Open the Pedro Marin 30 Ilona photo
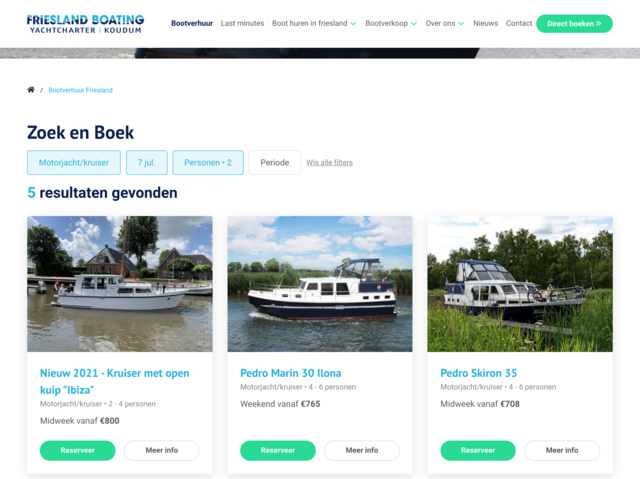This screenshot has height=479, width=640. point(320,284)
